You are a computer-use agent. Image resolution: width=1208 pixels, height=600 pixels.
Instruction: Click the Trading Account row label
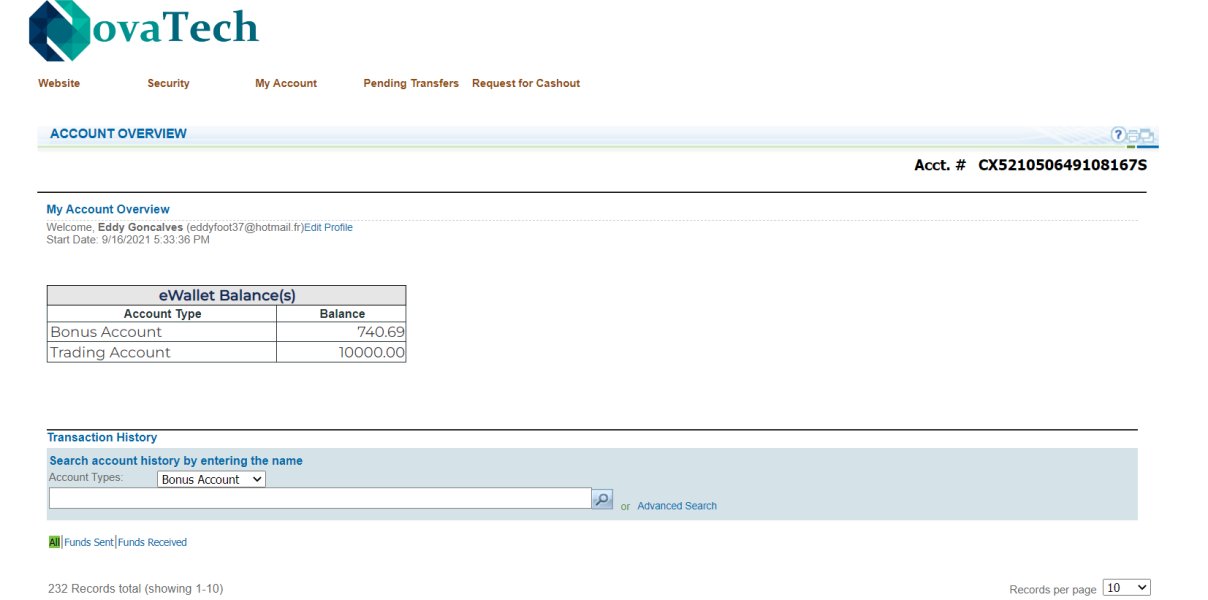tap(110, 352)
